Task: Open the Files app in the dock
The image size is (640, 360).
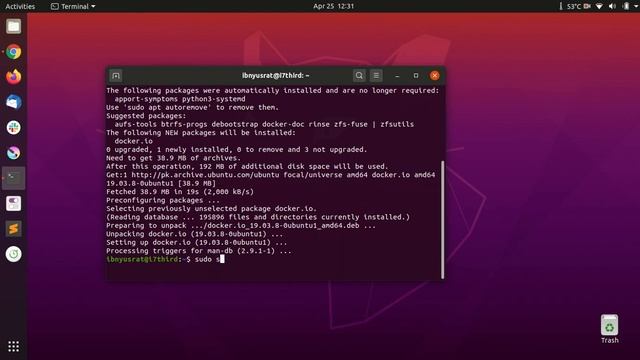Action: tap(13, 27)
